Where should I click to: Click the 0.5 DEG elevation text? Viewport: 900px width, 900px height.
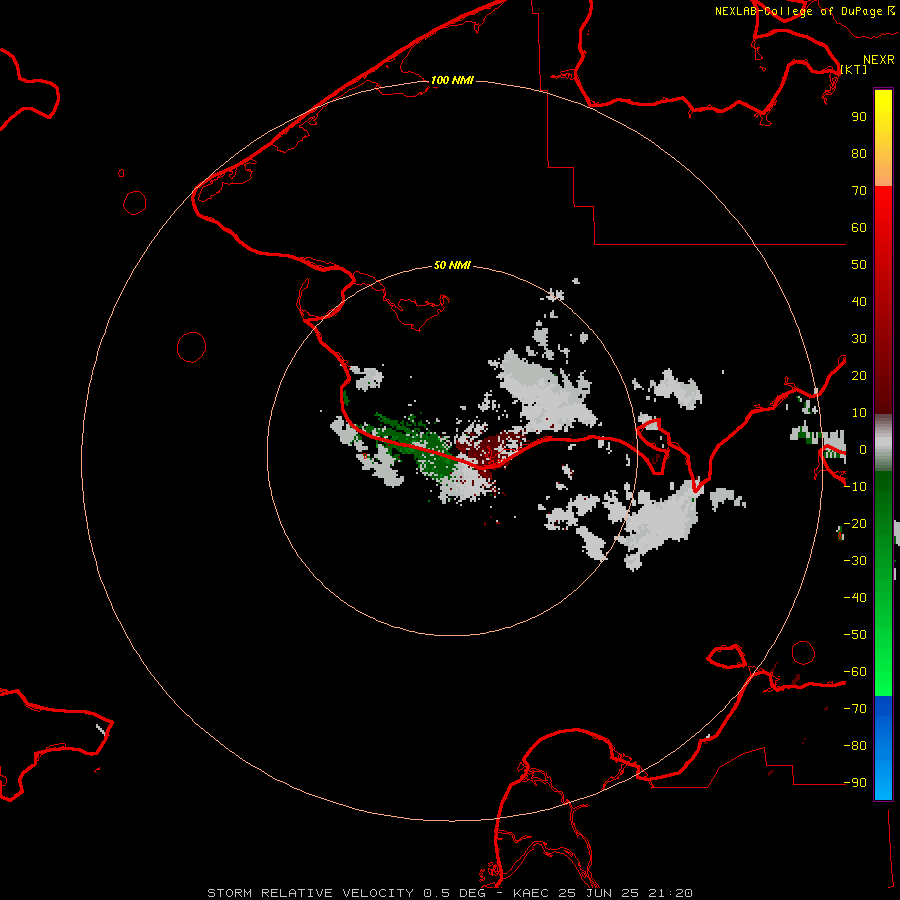pyautogui.click(x=454, y=893)
